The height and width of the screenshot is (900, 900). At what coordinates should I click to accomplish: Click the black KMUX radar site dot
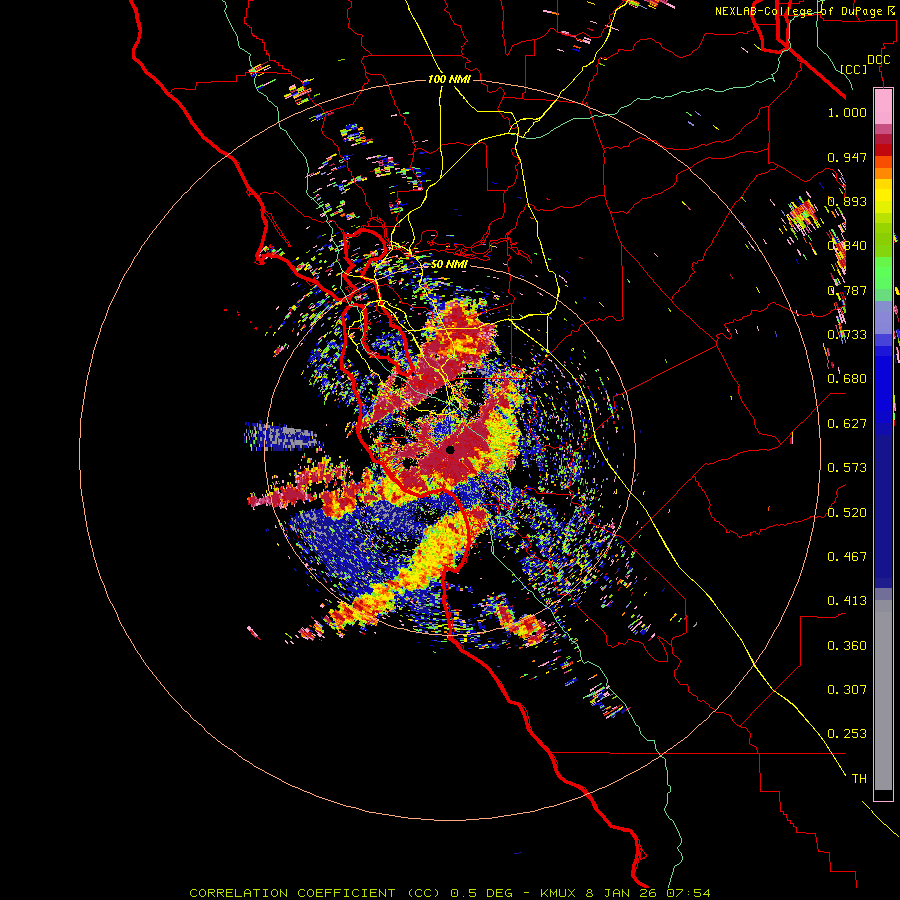click(450, 450)
